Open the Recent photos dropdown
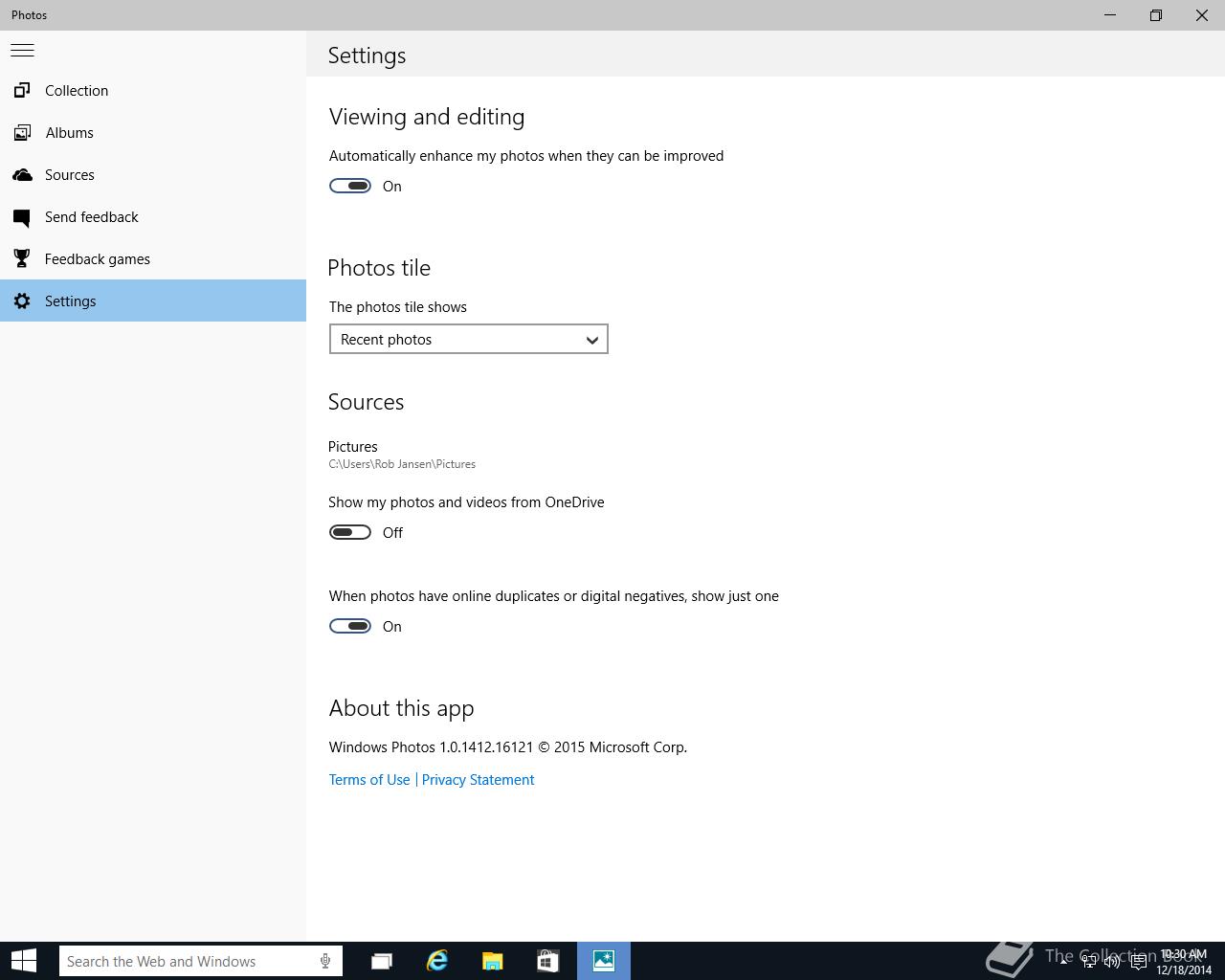The height and width of the screenshot is (980, 1225). tap(469, 339)
